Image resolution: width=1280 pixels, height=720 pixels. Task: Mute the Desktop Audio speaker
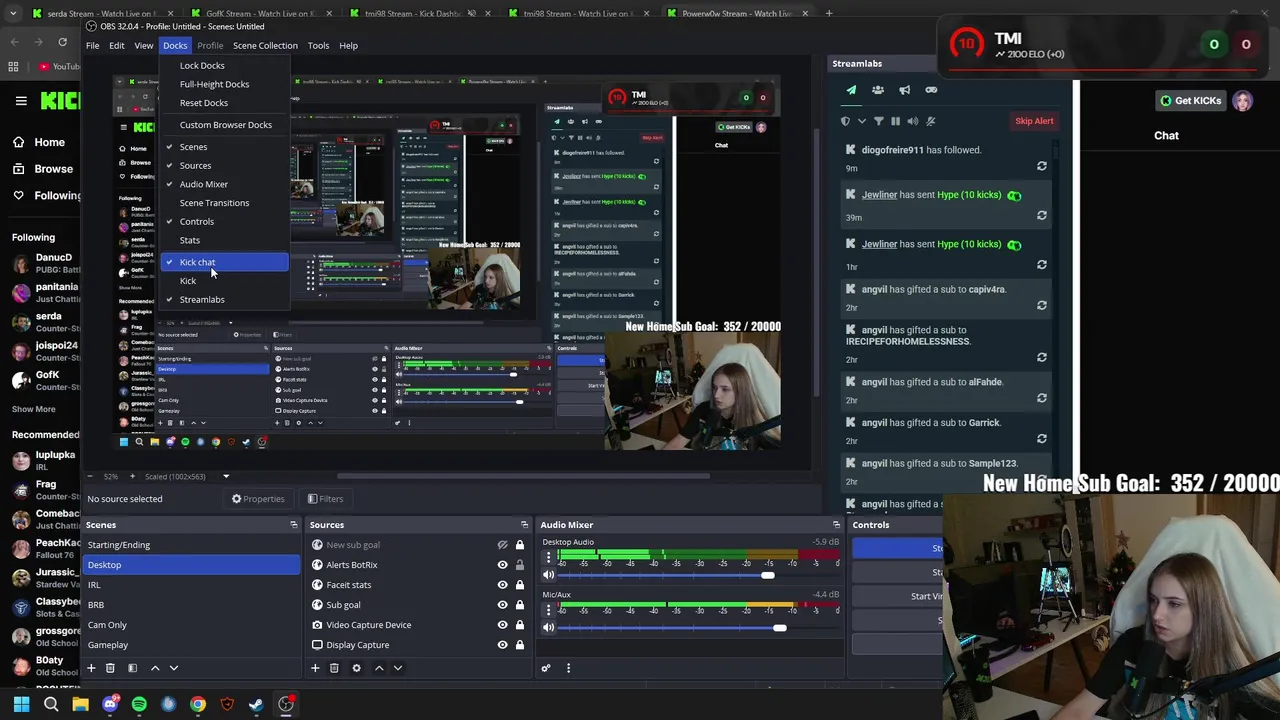pos(548,575)
